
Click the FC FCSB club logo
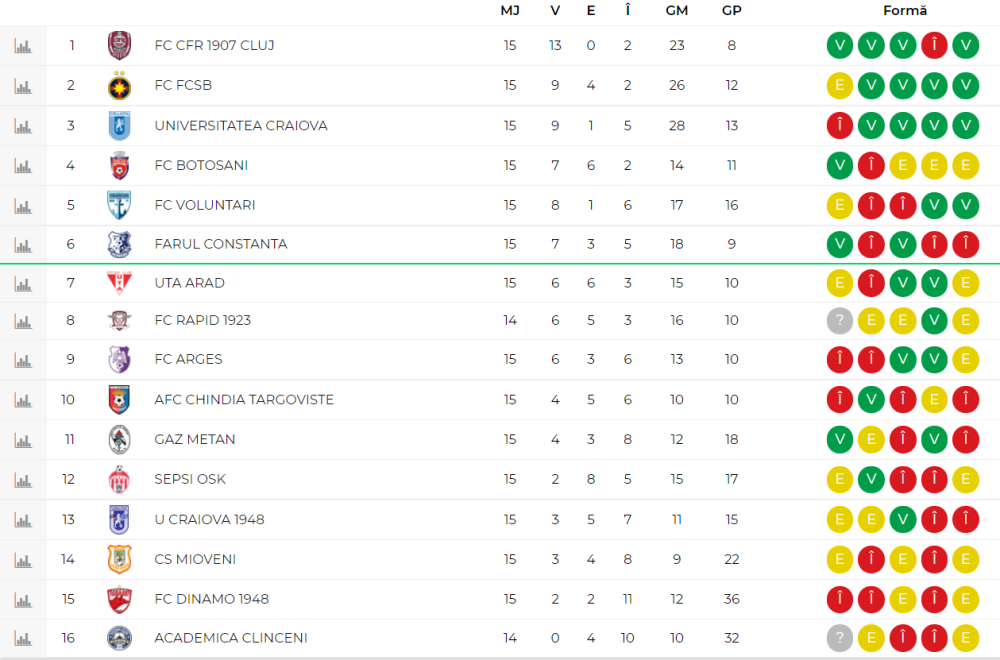tap(119, 86)
